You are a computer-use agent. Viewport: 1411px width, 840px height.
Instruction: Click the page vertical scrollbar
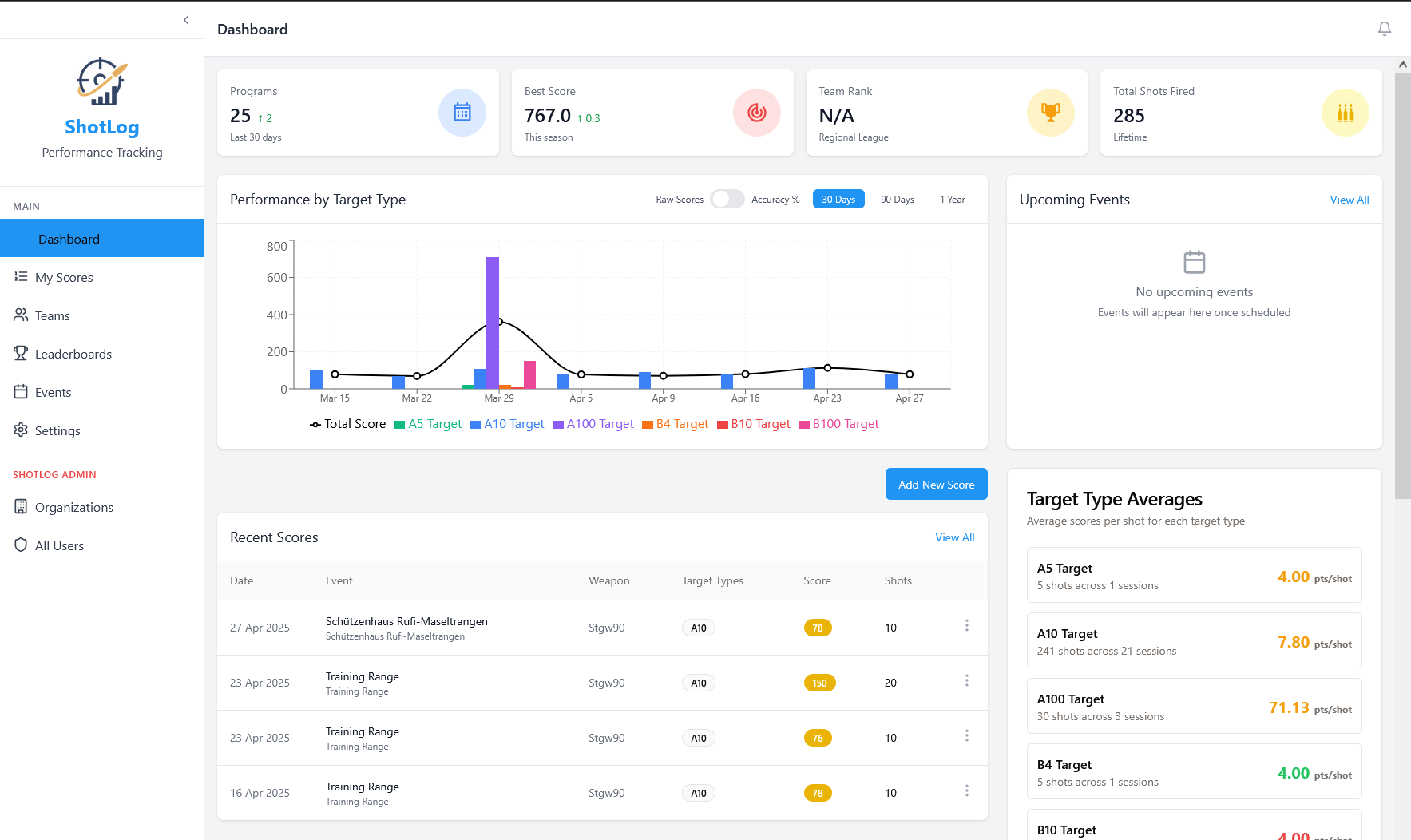pos(1402,287)
